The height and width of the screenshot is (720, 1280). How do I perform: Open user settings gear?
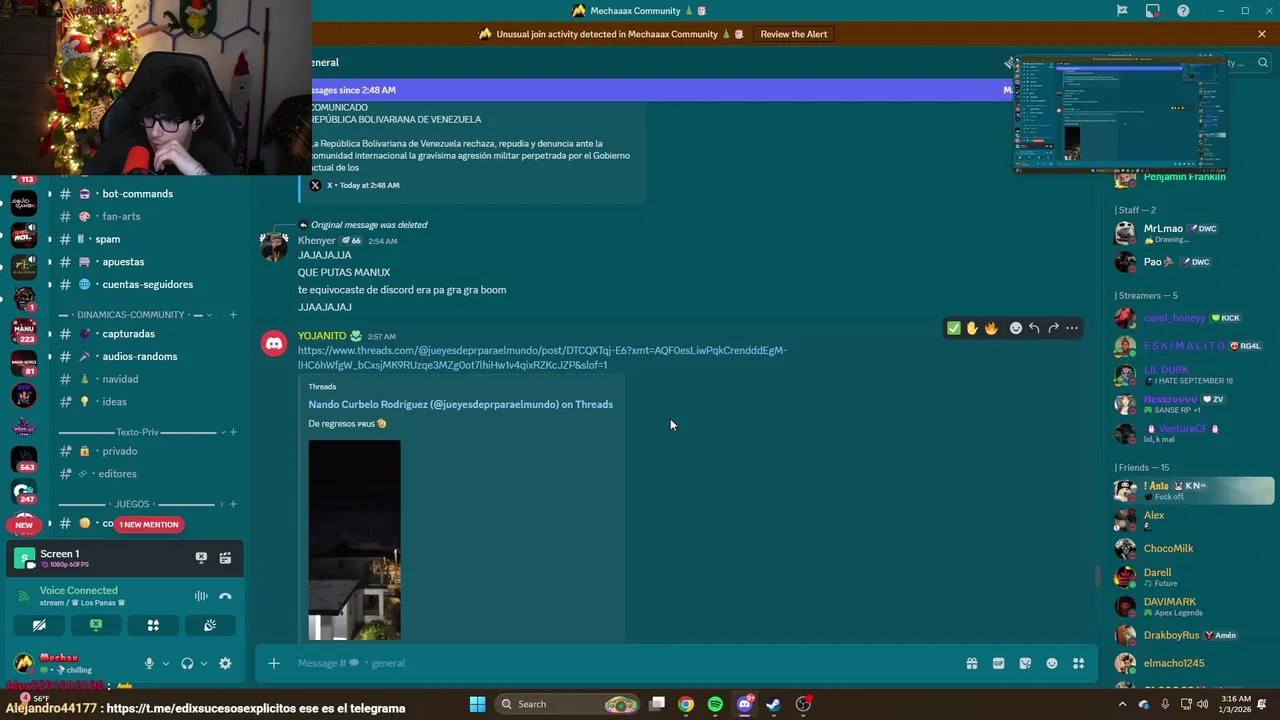(x=225, y=663)
